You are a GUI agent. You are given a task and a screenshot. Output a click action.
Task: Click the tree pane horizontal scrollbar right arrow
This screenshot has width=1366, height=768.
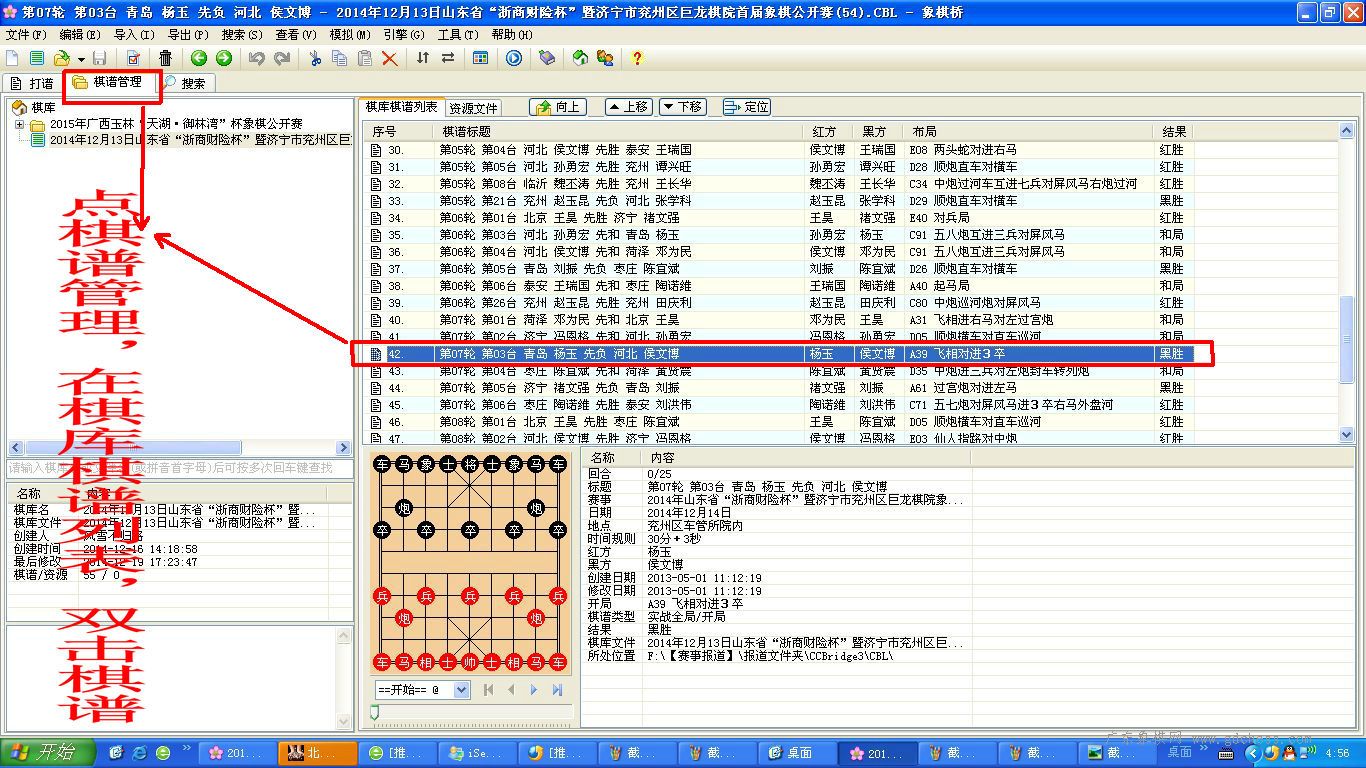click(x=344, y=448)
